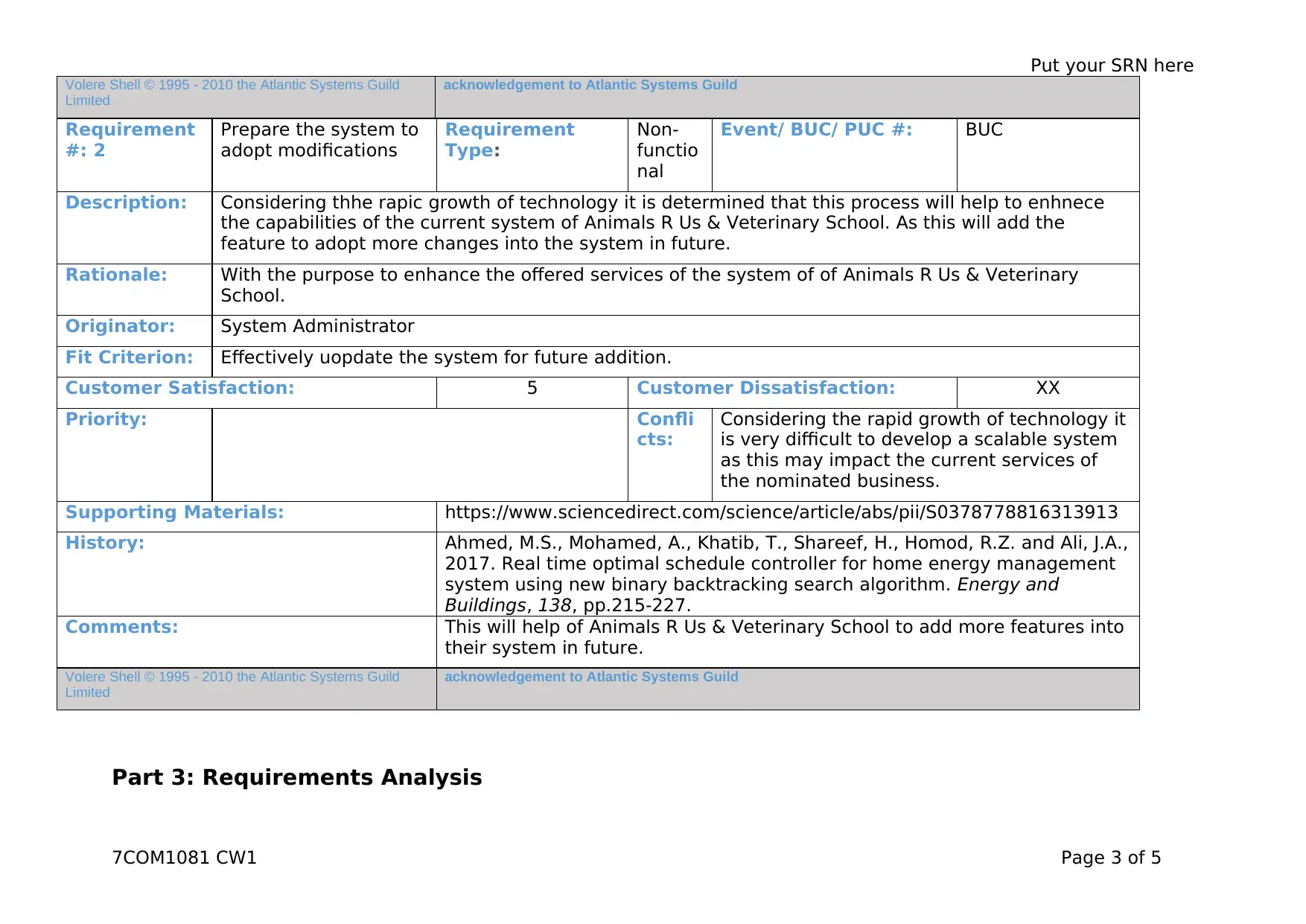Image resolution: width=1306 pixels, height=924 pixels.
Task: Click 'Effectively uopdate the system for future addition.'
Action: pos(446,357)
